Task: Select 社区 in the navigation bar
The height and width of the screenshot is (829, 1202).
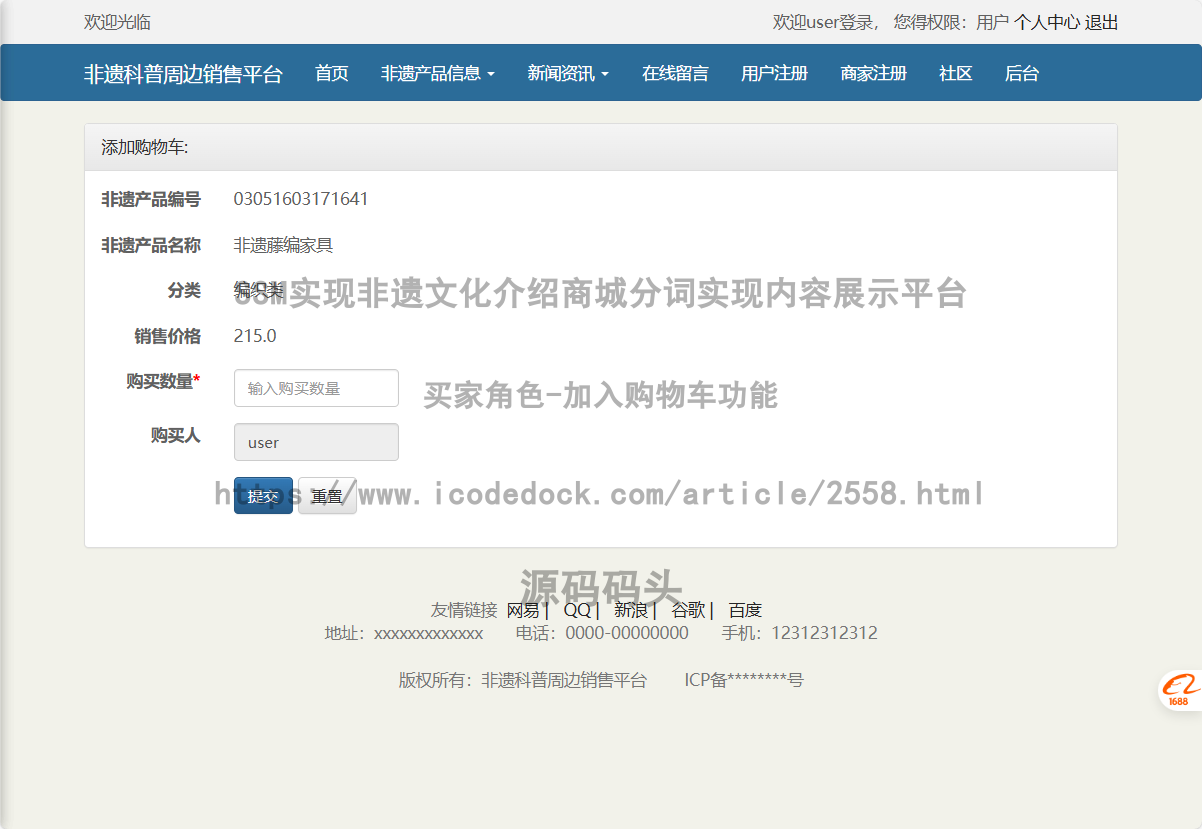Action: [x=955, y=73]
